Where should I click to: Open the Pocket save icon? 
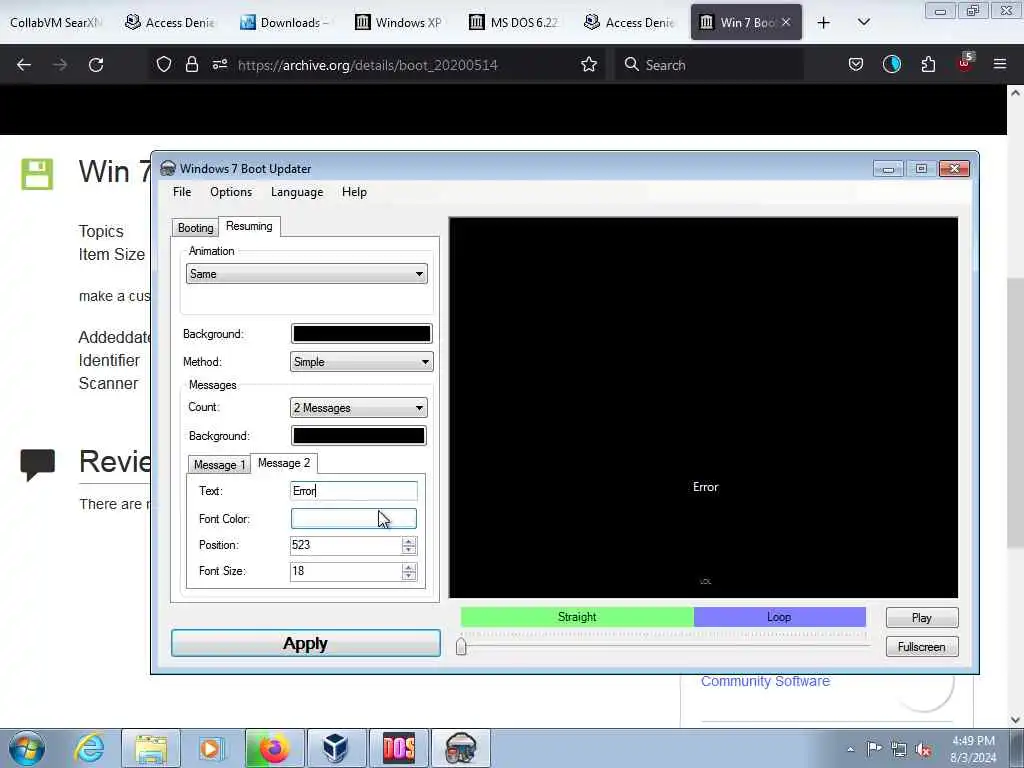[856, 65]
